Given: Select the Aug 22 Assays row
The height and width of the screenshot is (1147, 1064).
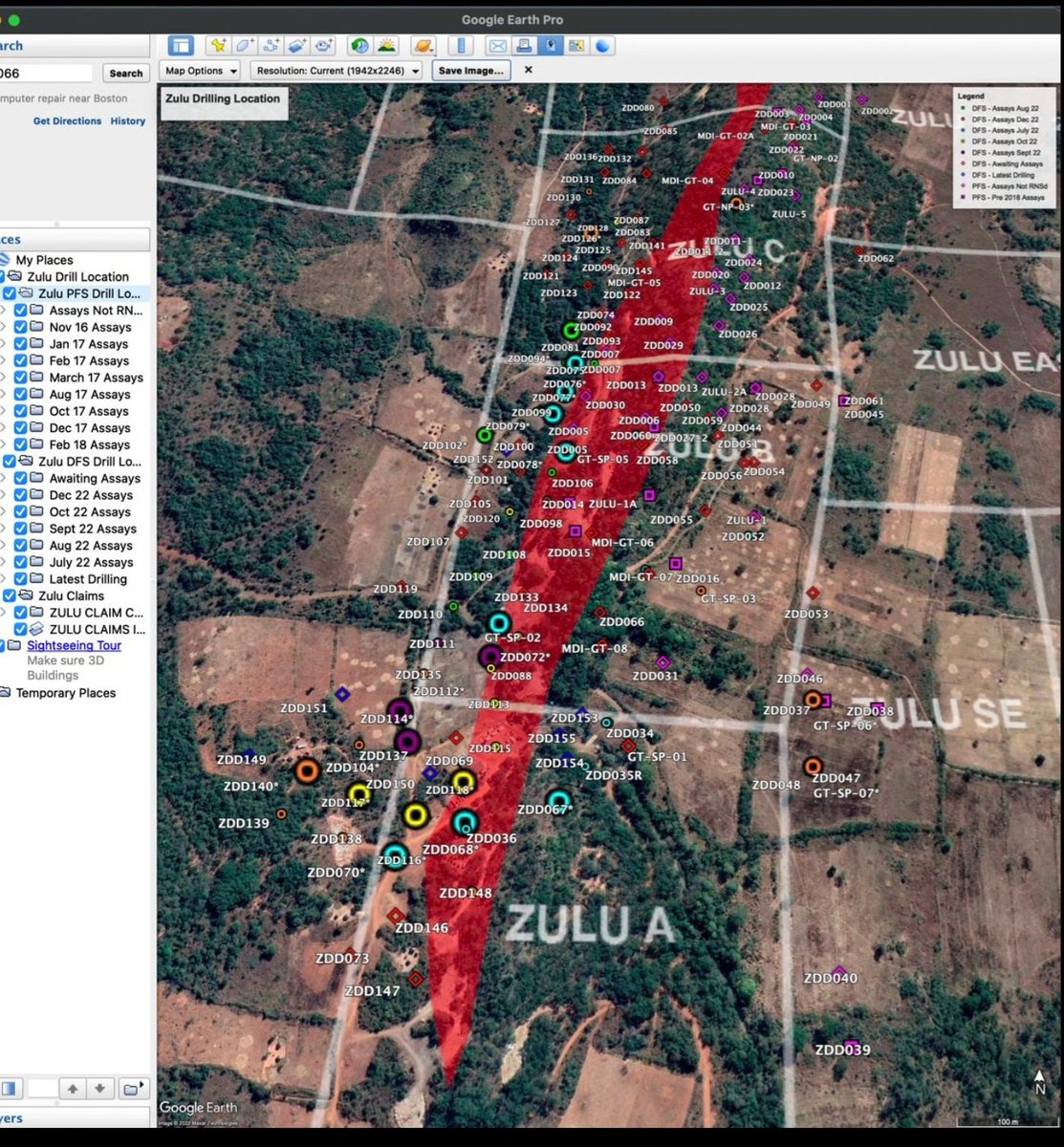Looking at the screenshot, I should [x=91, y=546].
